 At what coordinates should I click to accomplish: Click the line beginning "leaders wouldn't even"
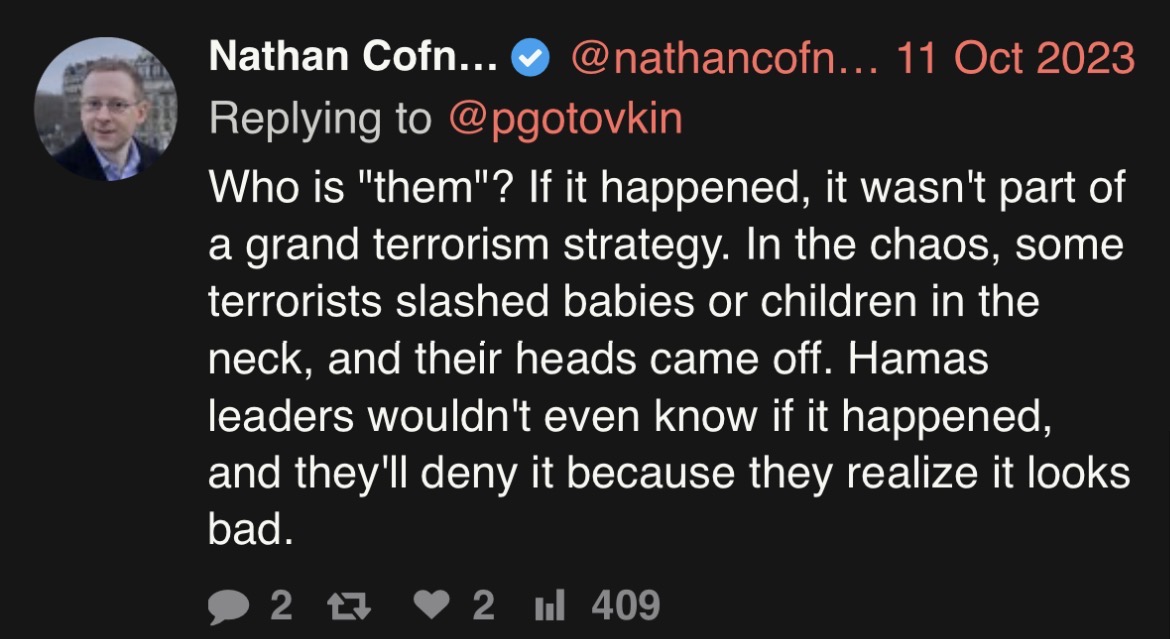(631, 417)
